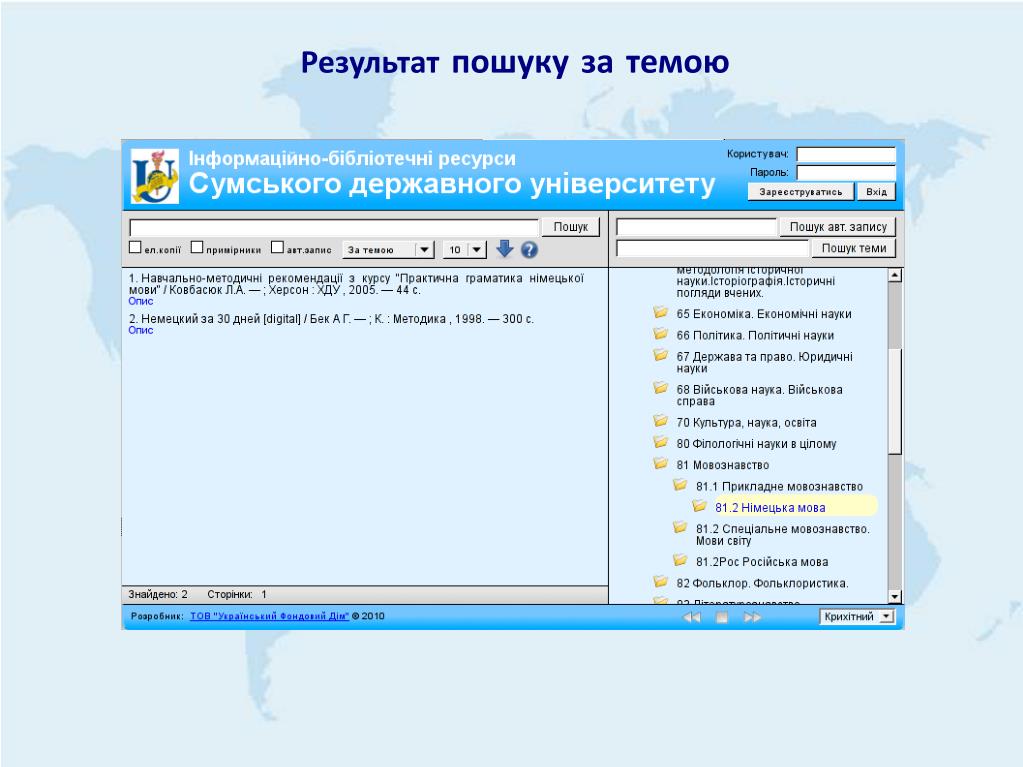Click page number 1 in Сторінки
The image size is (1023, 767).
tap(264, 595)
